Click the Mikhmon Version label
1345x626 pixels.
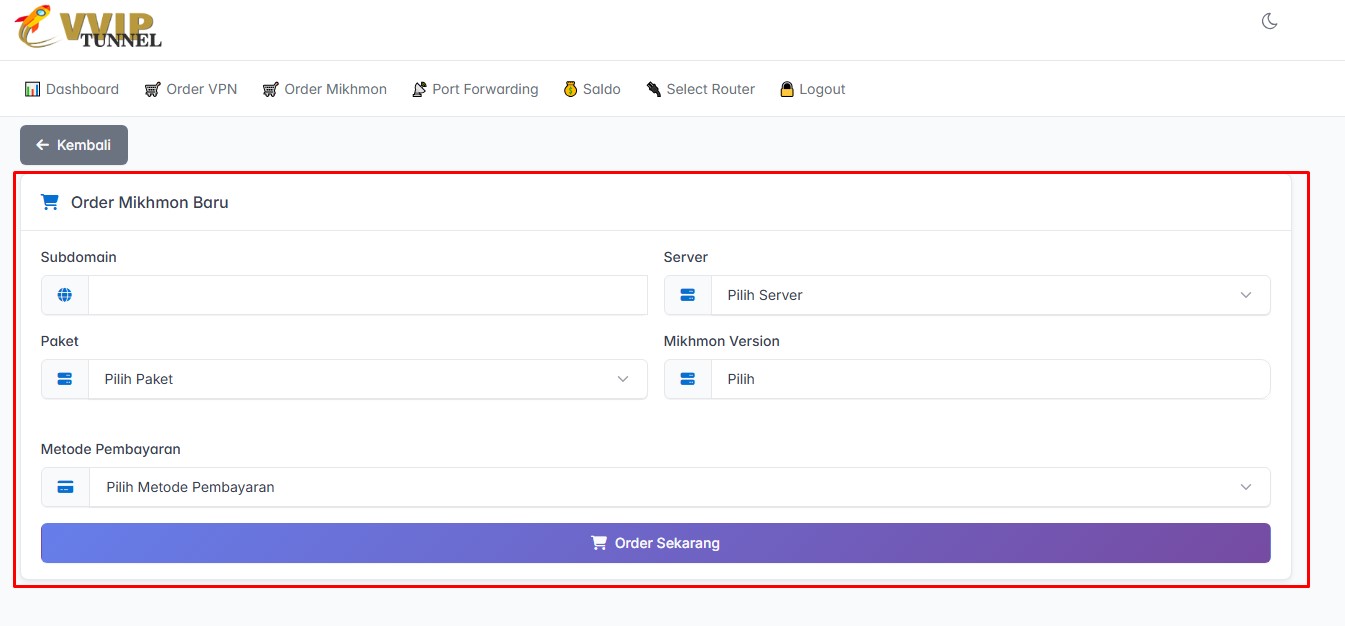[722, 341]
